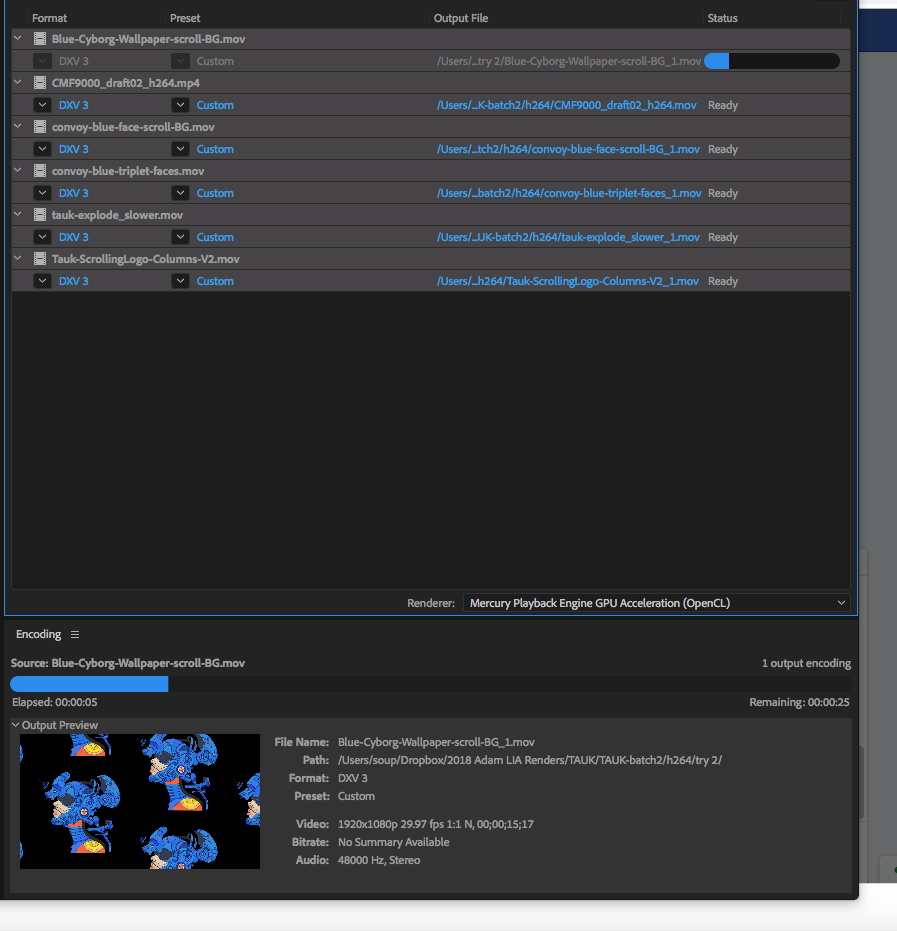Collapse the CMF9000_draft02_h264.mp4 queue item
This screenshot has width=897, height=931.
pyautogui.click(x=18, y=83)
